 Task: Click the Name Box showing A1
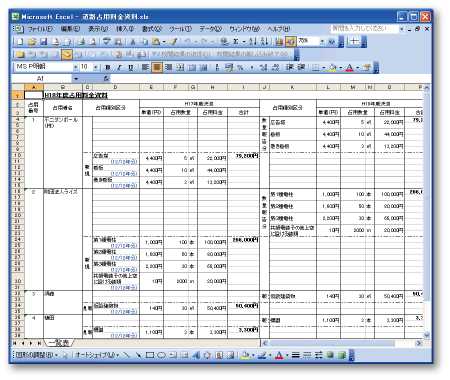(41, 79)
